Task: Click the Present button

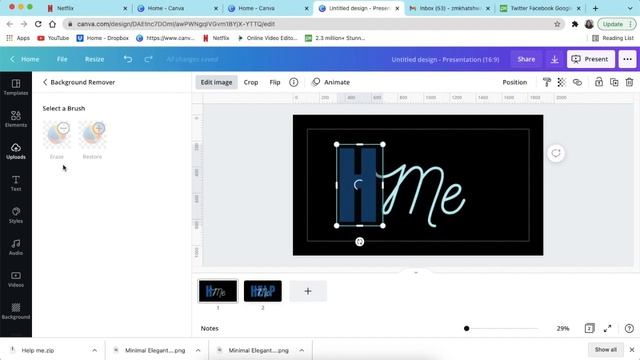Action: [591, 59]
